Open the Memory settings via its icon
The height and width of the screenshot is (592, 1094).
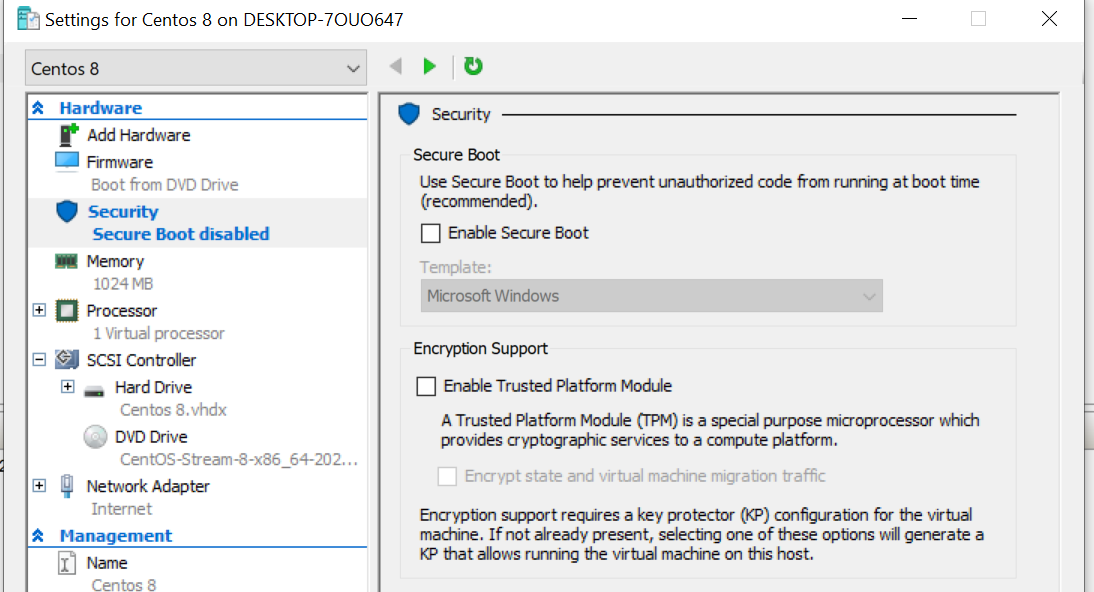[x=66, y=260]
